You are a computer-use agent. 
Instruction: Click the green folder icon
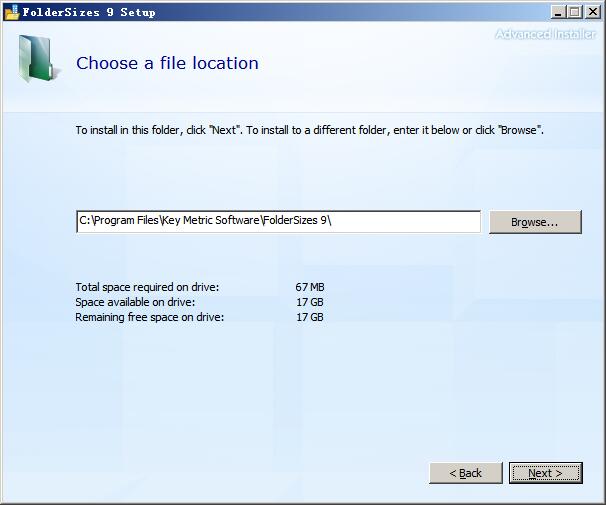(39, 59)
